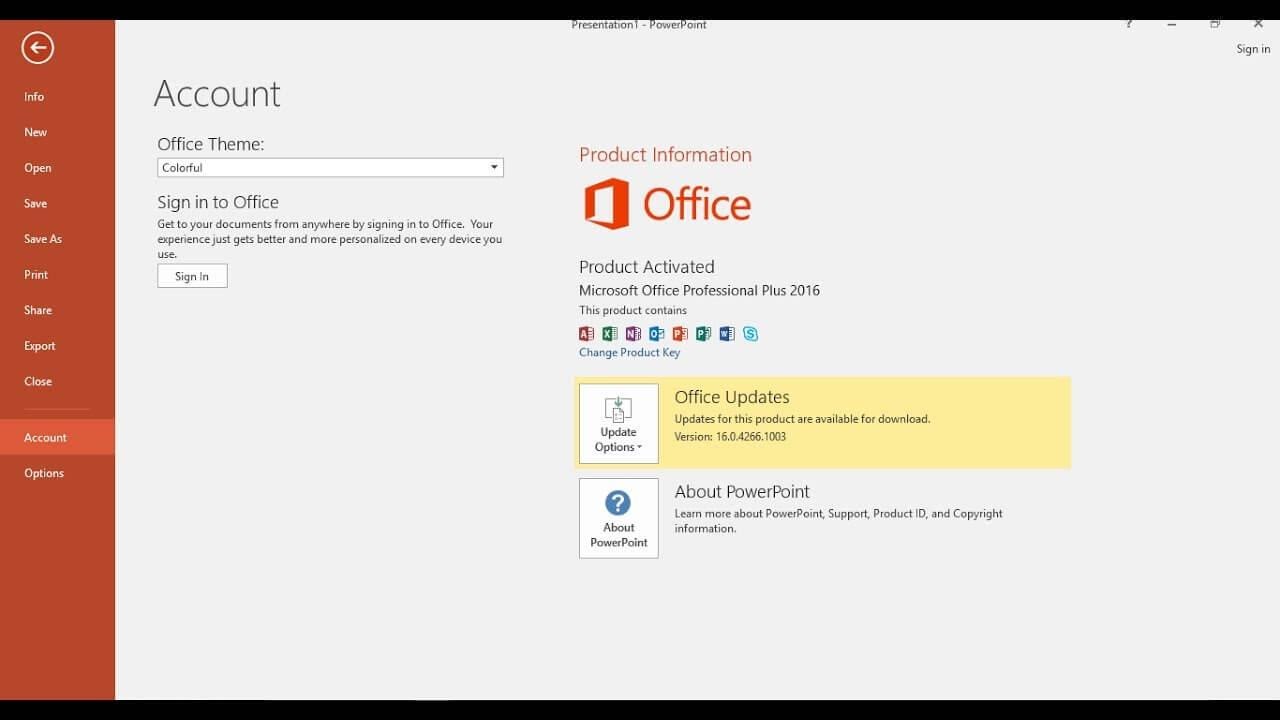Click the Access product icon
1280x720 pixels.
[586, 334]
